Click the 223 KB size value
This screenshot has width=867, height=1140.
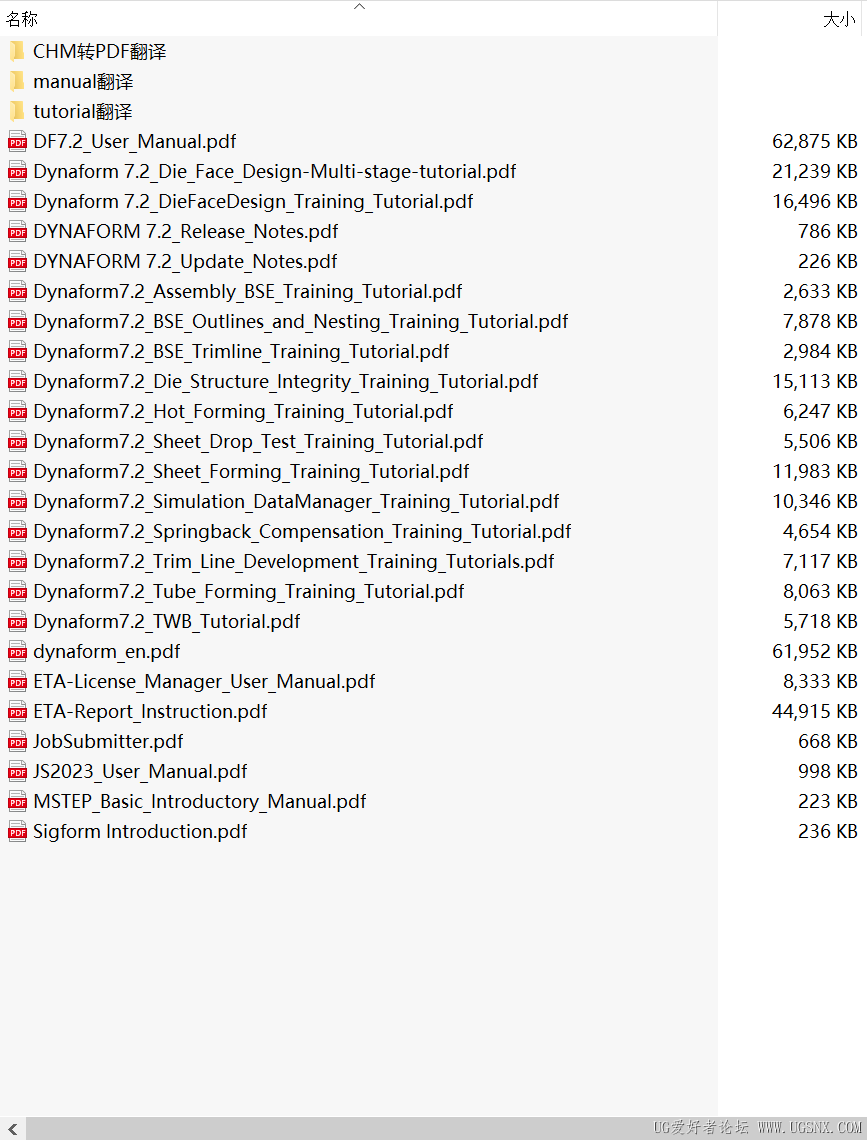click(828, 800)
